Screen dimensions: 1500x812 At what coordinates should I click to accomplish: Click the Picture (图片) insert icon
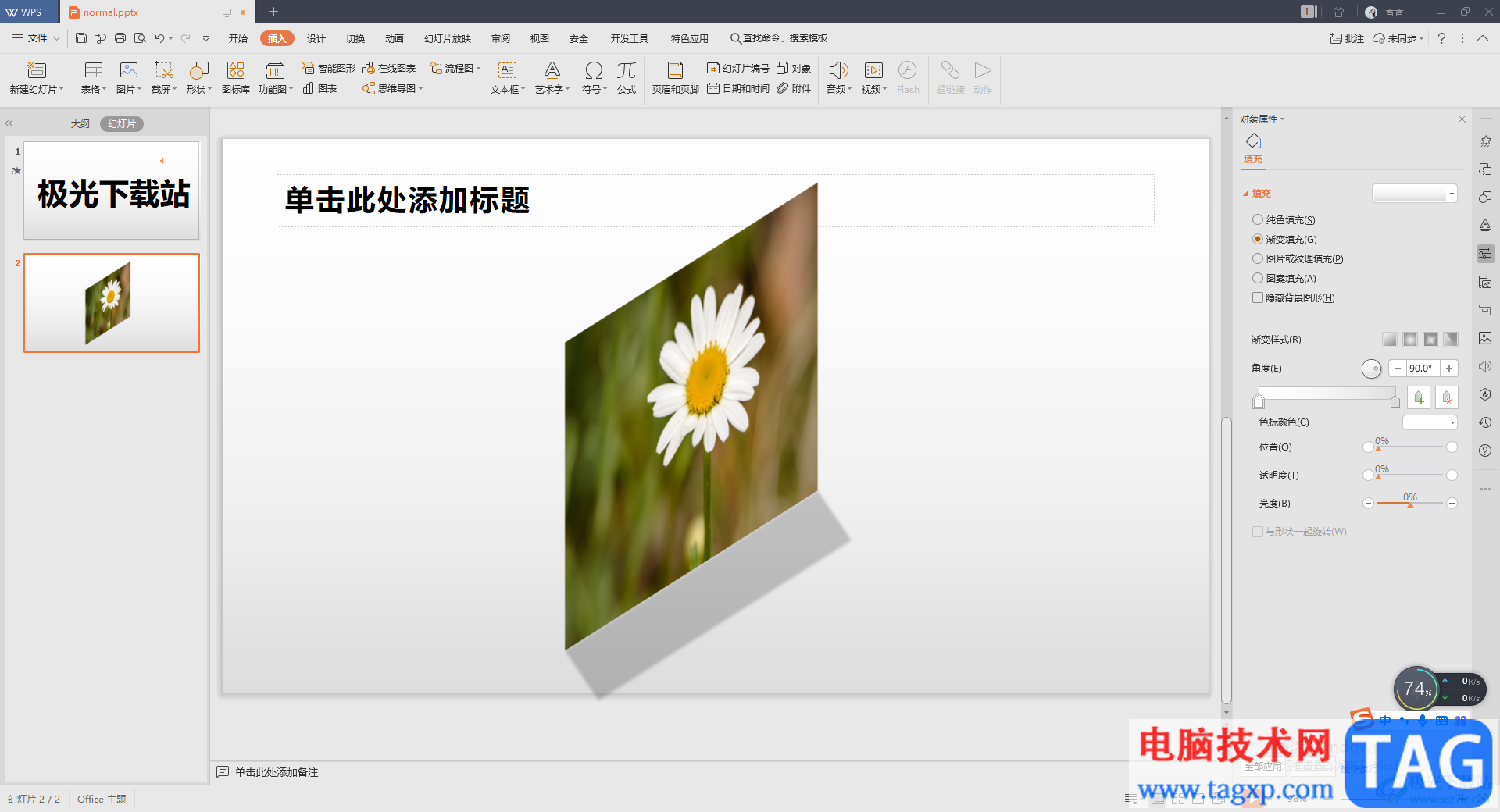coord(129,71)
